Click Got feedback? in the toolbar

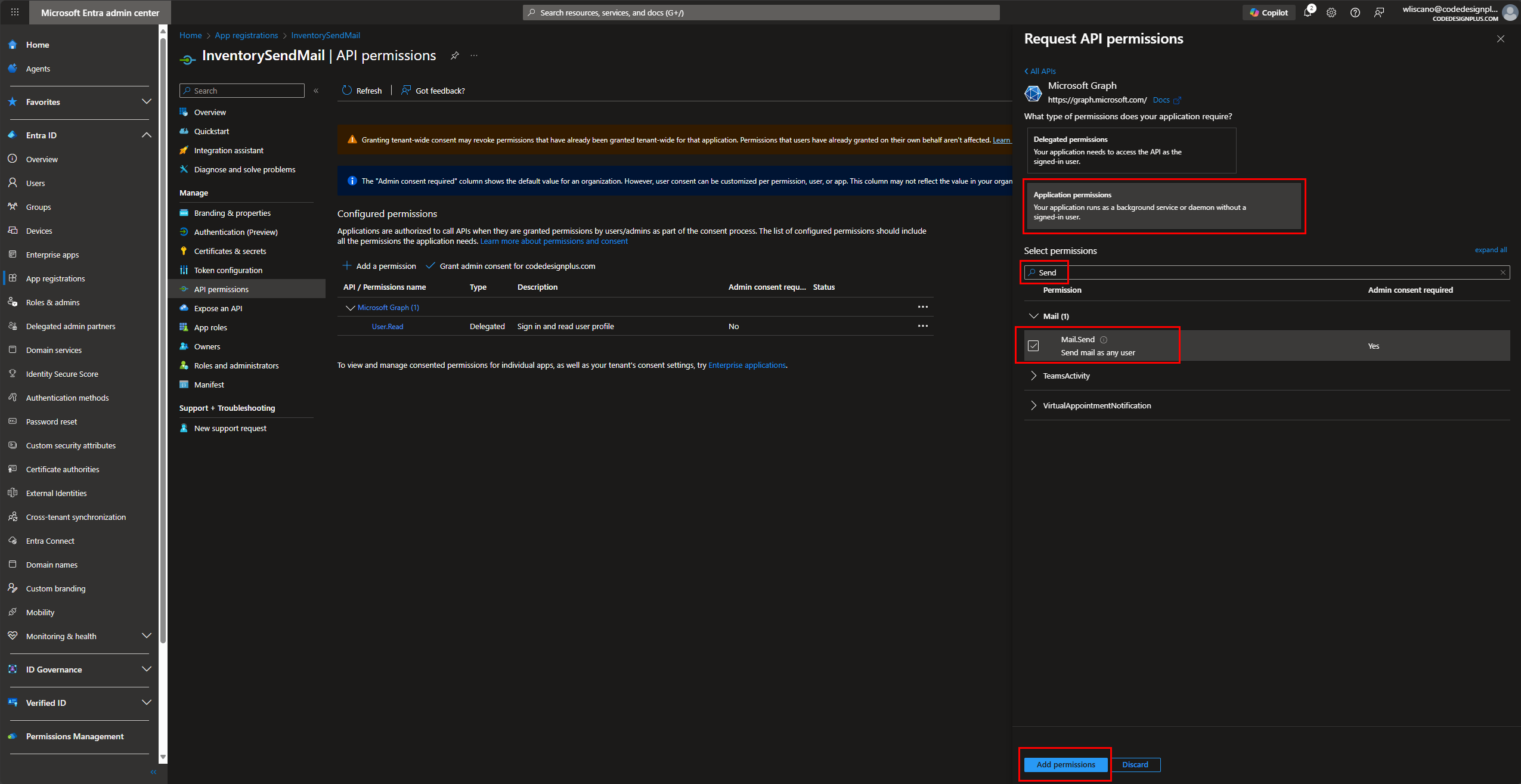(x=433, y=91)
